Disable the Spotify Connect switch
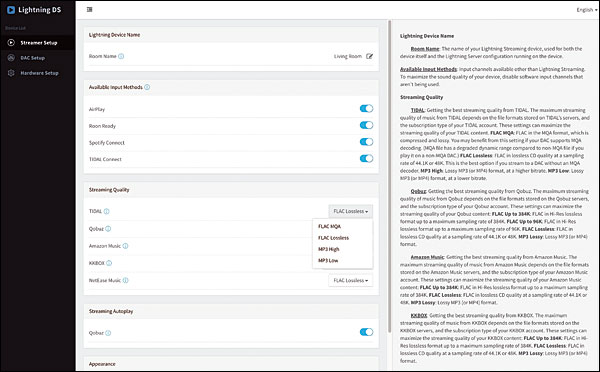Screen dimensions: 600x372 click(366, 142)
